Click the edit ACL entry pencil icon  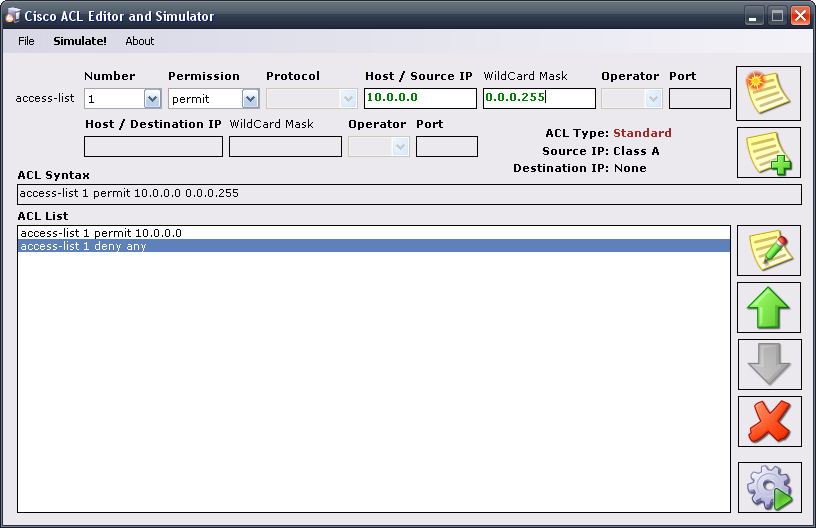769,250
